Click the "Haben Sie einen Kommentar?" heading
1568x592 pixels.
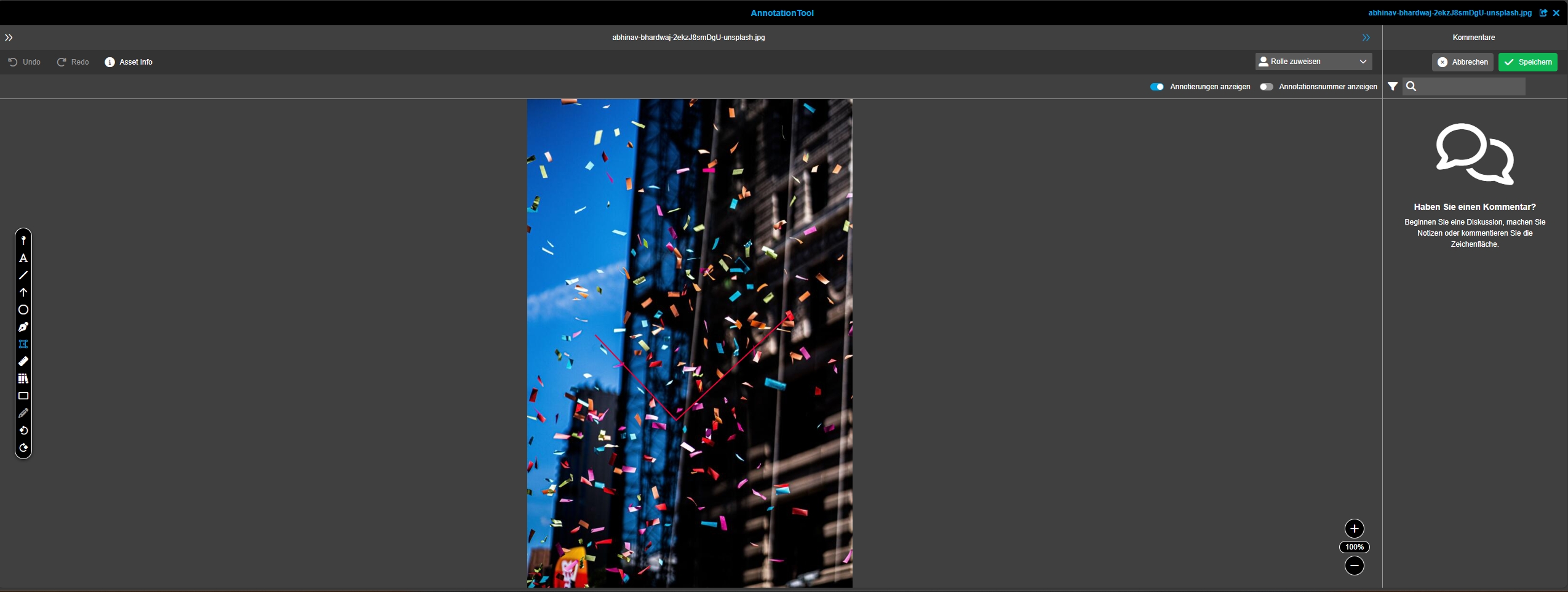[x=1474, y=207]
